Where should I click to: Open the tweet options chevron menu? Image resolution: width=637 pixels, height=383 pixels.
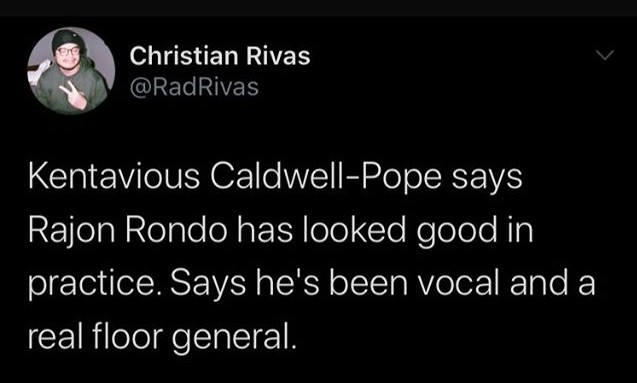pyautogui.click(x=605, y=55)
